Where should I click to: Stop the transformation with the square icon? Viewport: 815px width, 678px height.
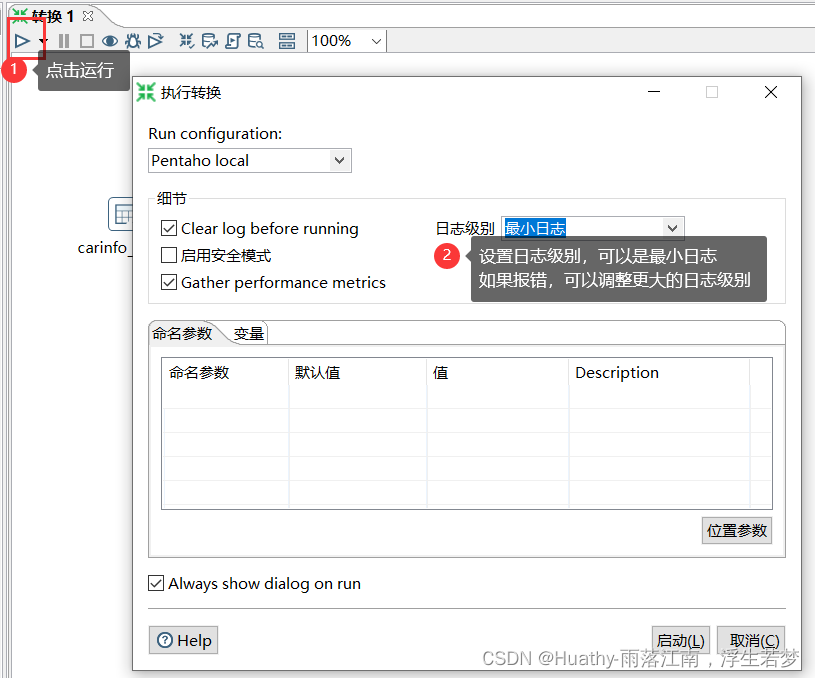[87, 41]
